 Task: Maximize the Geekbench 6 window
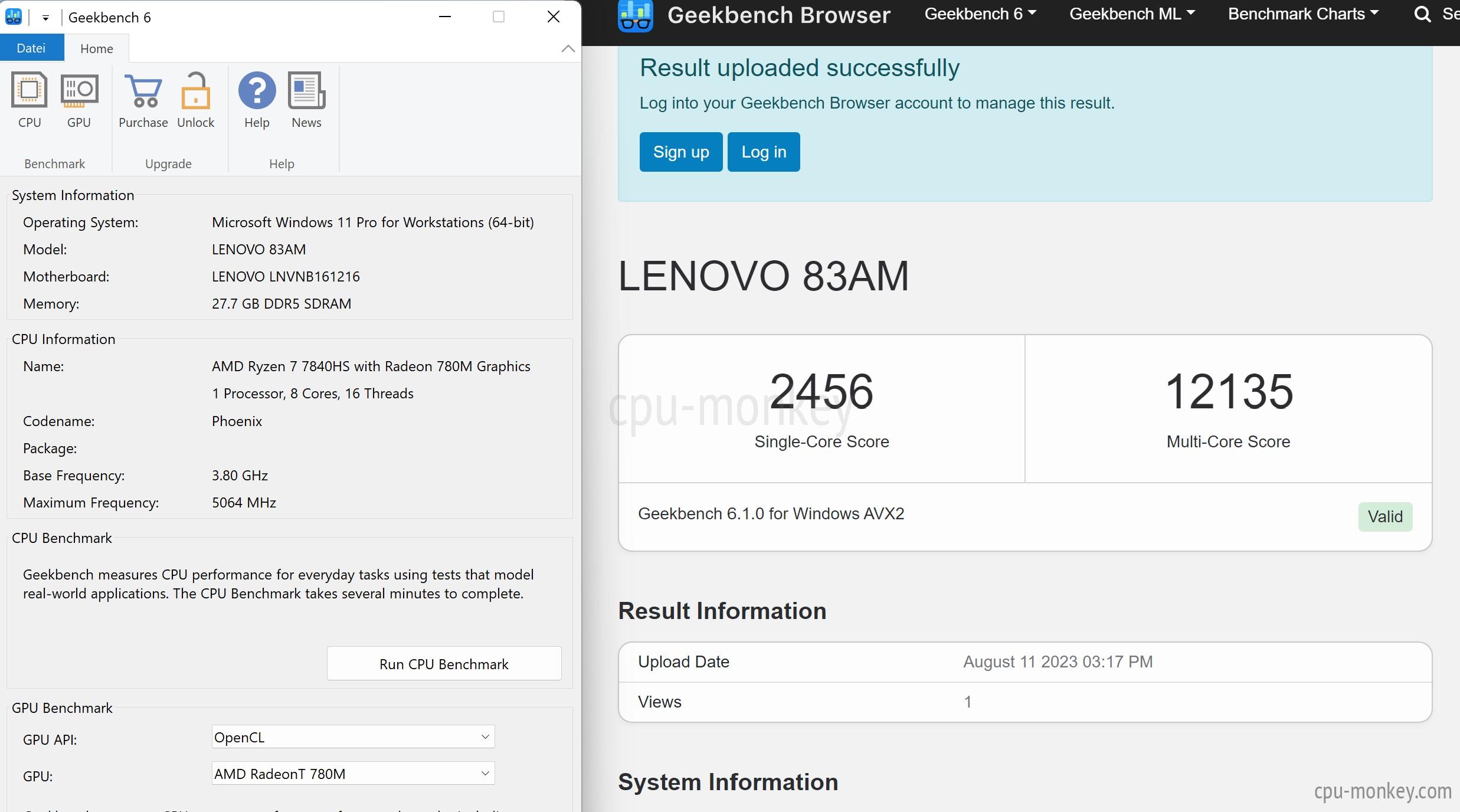(x=499, y=17)
